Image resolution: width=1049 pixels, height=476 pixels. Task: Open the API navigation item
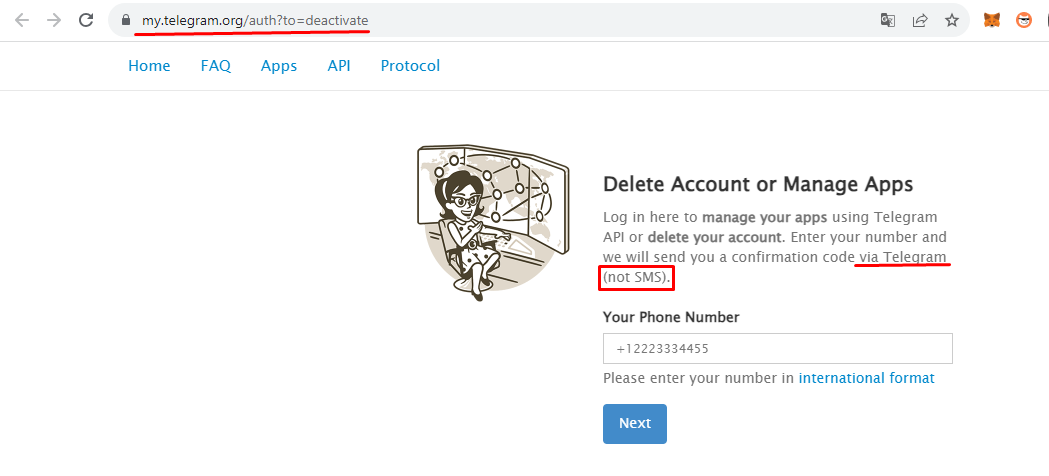coord(339,66)
